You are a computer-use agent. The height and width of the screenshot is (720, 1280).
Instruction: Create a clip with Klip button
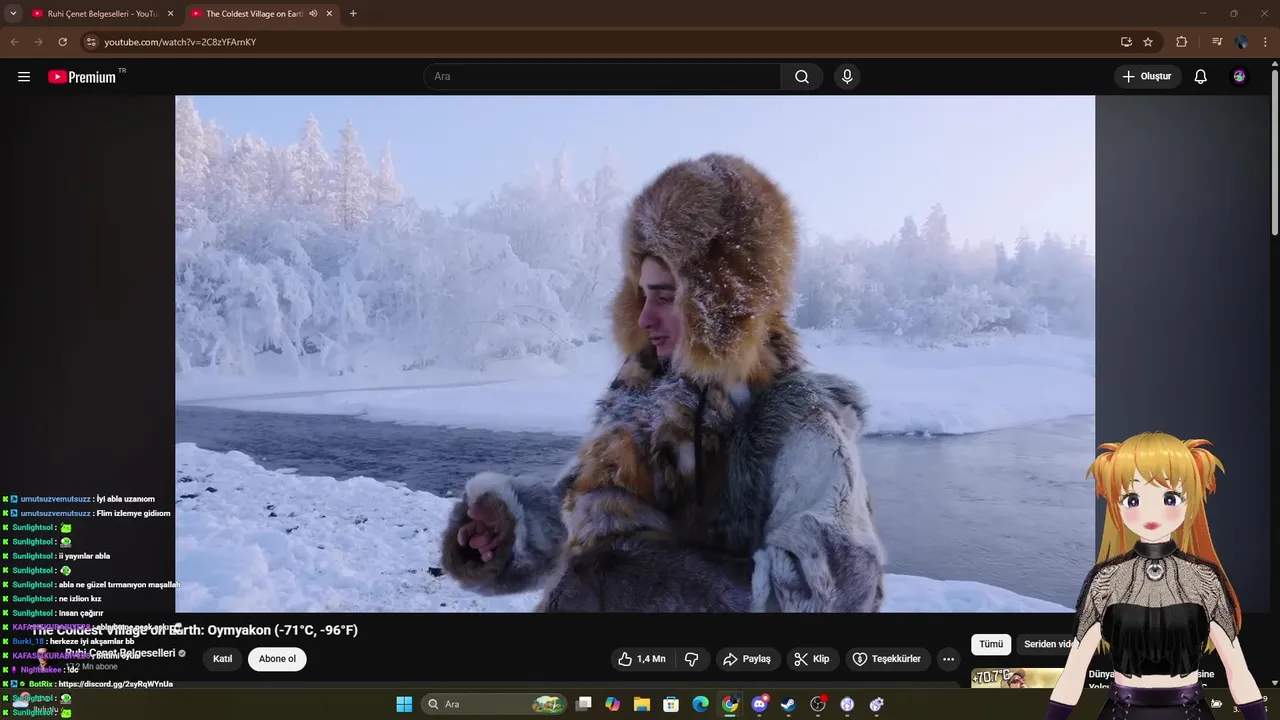pyautogui.click(x=811, y=659)
